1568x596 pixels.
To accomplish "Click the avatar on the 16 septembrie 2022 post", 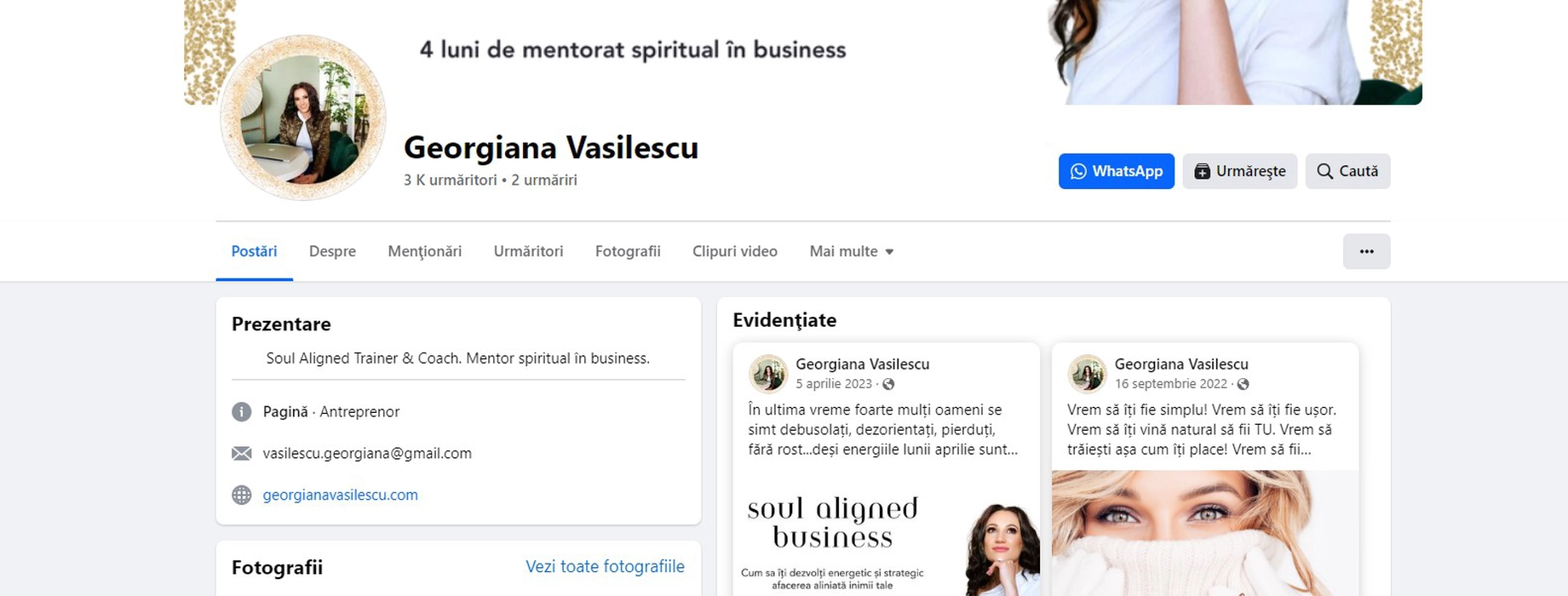I will (x=1087, y=373).
